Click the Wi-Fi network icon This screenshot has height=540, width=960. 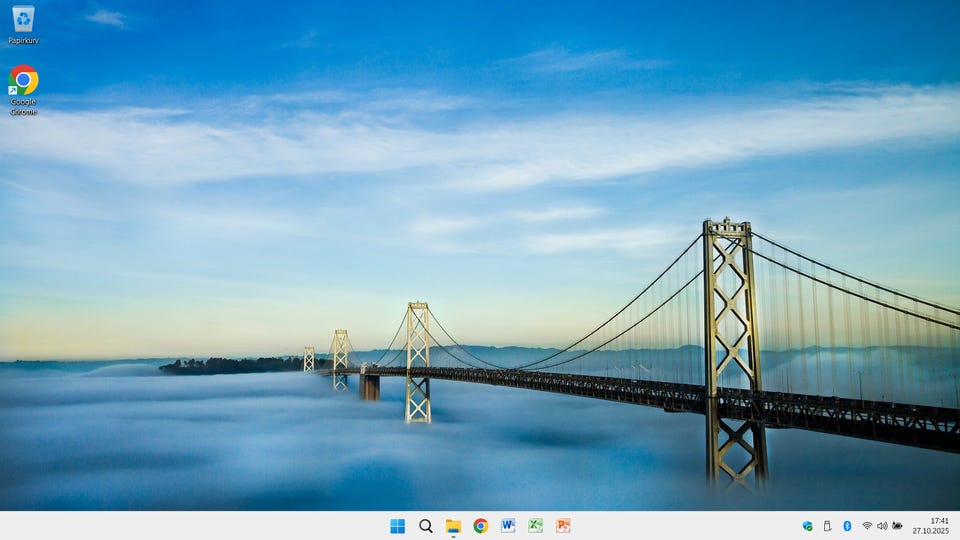(x=867, y=526)
